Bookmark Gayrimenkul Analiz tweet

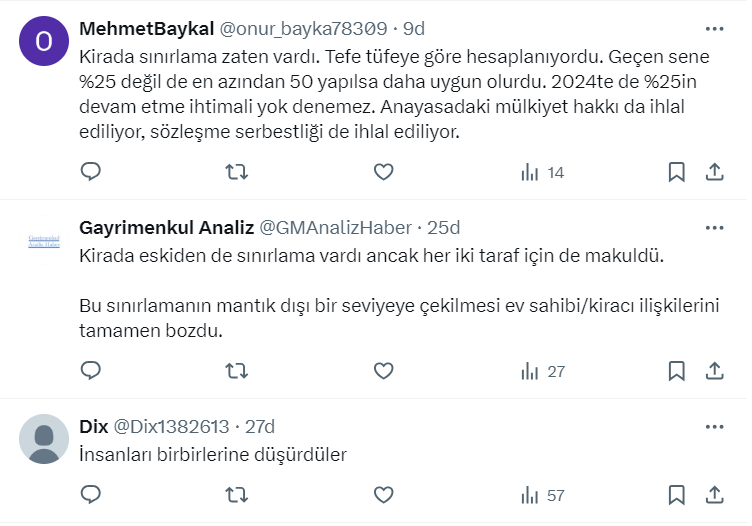click(x=677, y=371)
